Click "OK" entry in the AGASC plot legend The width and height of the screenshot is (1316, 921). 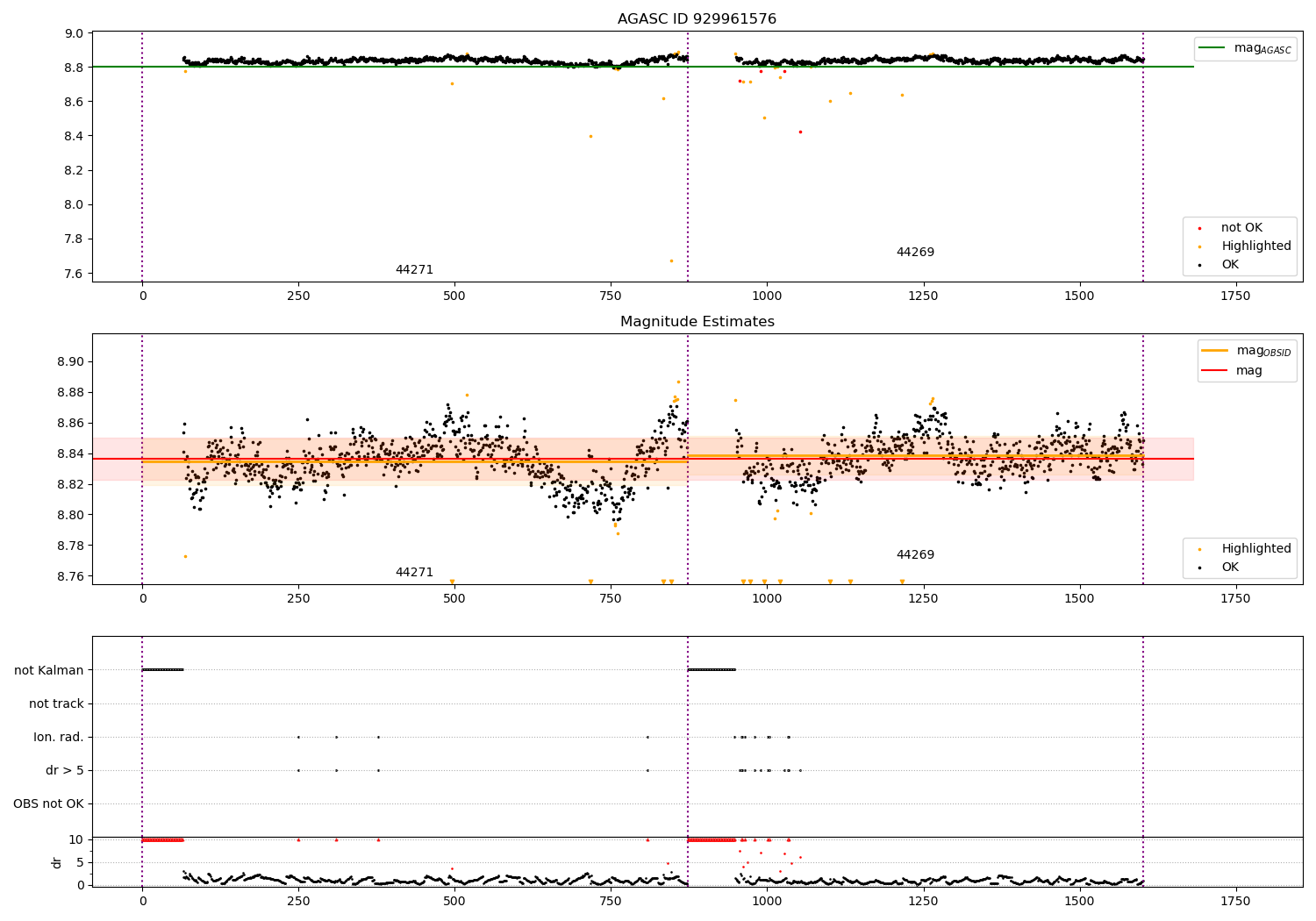tap(1230, 264)
